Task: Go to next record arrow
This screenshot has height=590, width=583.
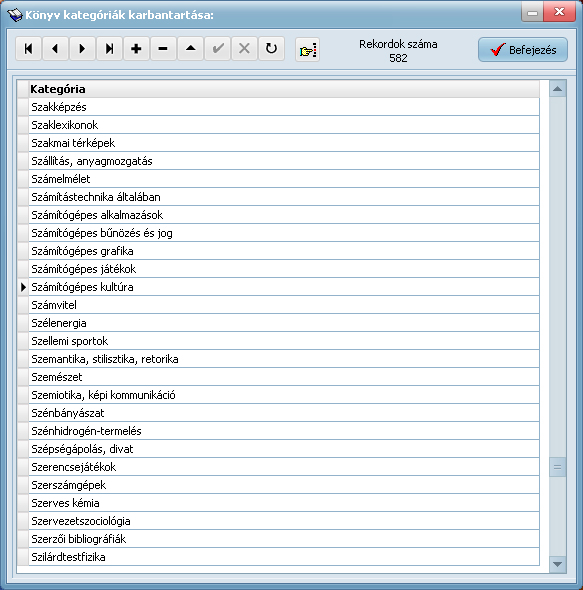Action: click(82, 49)
